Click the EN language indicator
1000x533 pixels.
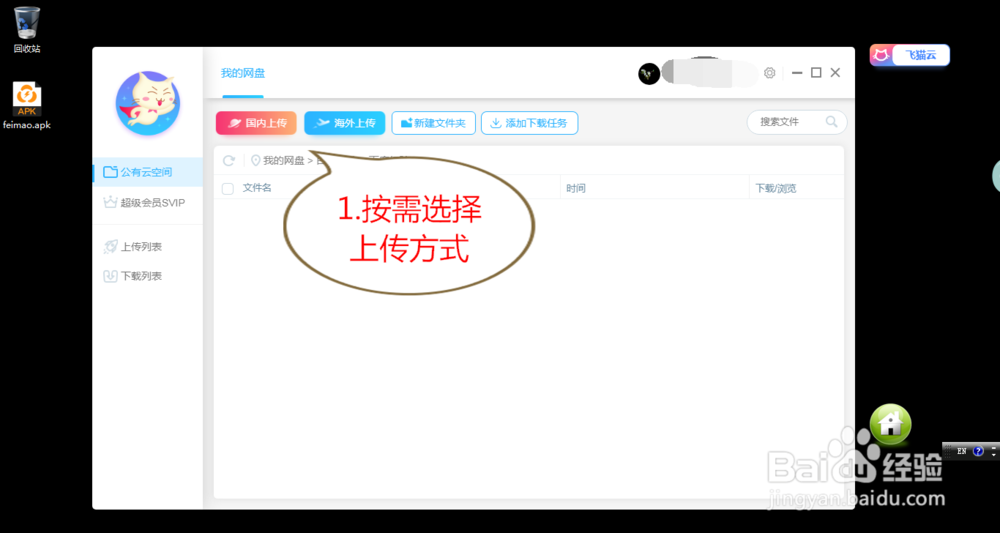[962, 451]
